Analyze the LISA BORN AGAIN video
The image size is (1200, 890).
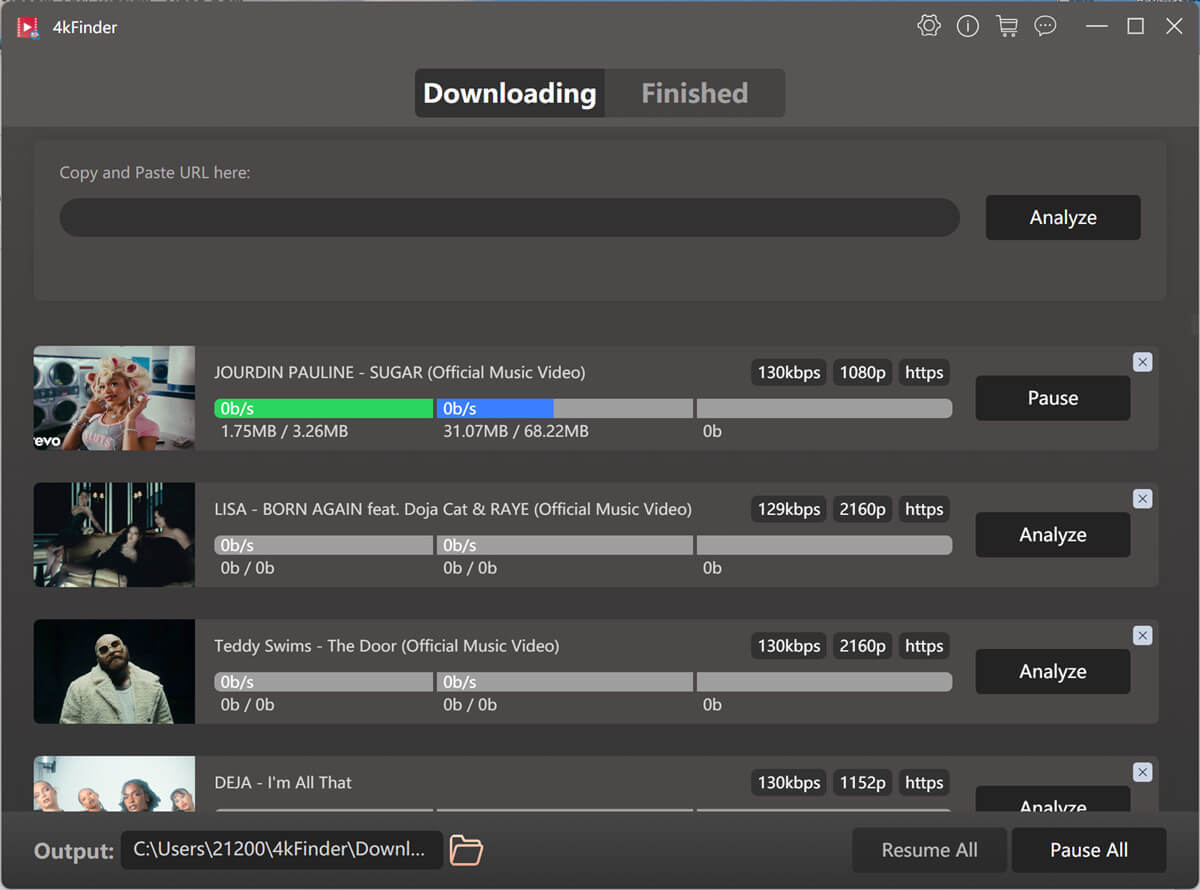(1053, 535)
